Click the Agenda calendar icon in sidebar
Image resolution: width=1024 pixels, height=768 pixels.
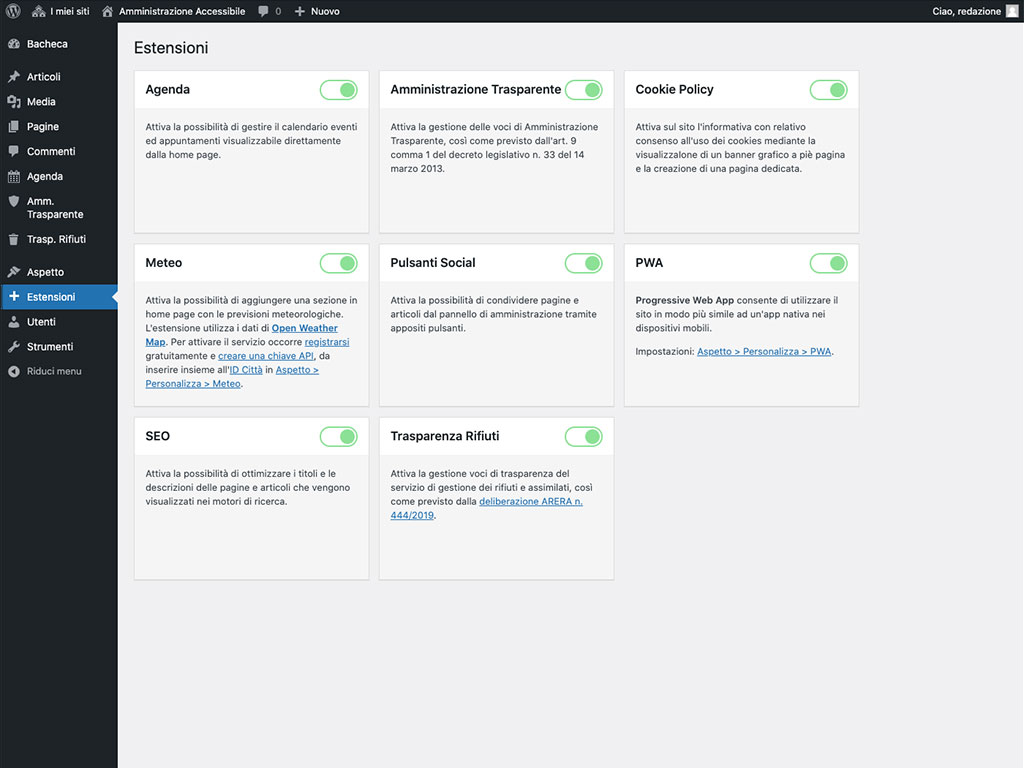coord(13,177)
